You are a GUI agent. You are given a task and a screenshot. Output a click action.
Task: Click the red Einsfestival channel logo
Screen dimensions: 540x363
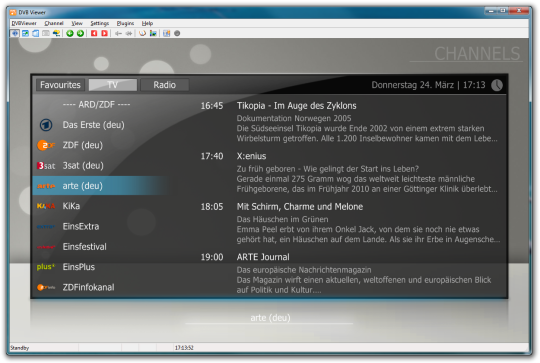[x=46, y=247]
